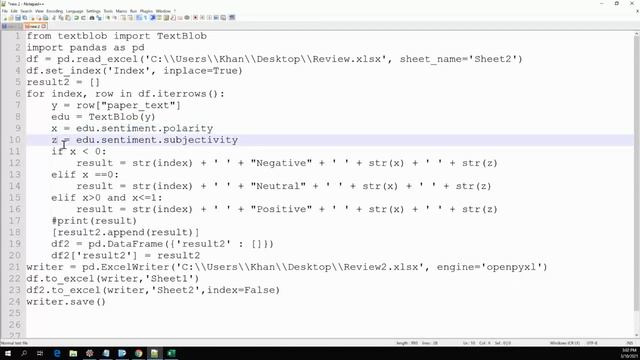Open Google Chrome from the taskbar
This screenshot has height=360, width=640.
(138, 353)
